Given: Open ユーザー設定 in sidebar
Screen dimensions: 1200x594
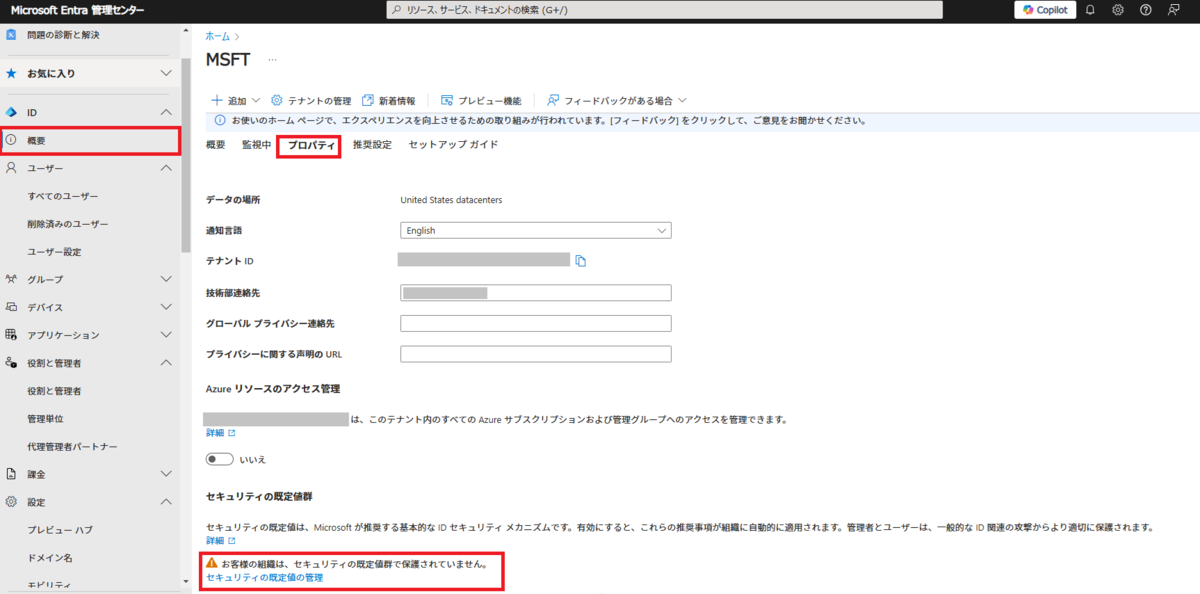Looking at the screenshot, I should coord(54,252).
